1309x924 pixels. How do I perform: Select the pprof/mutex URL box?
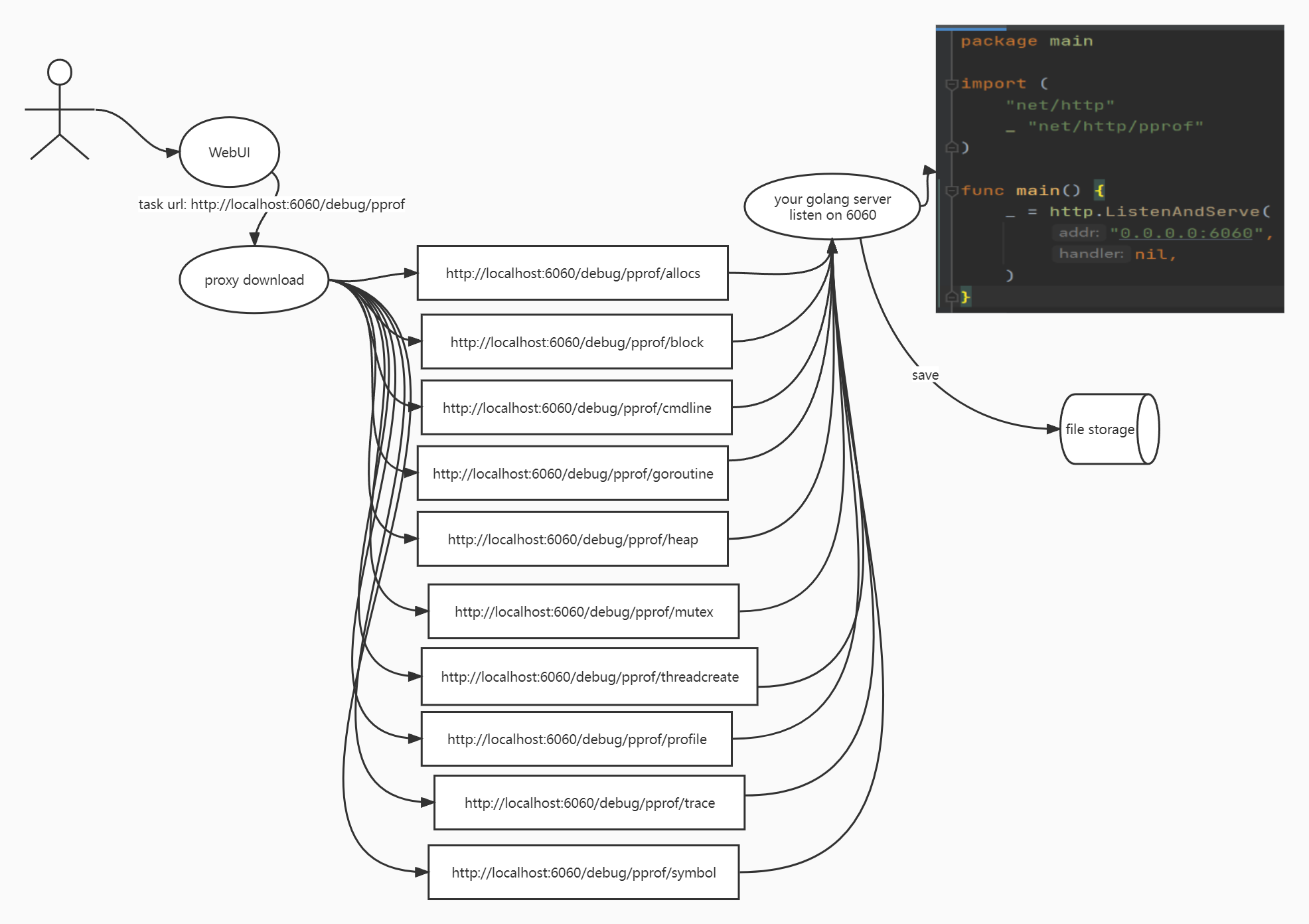(x=583, y=611)
